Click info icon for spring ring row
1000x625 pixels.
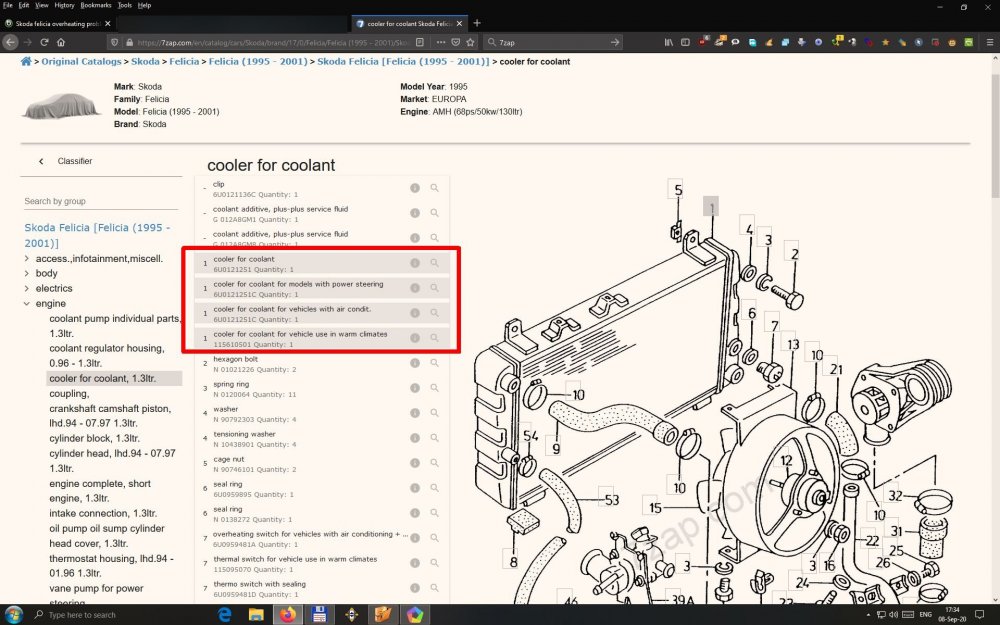[415, 388]
